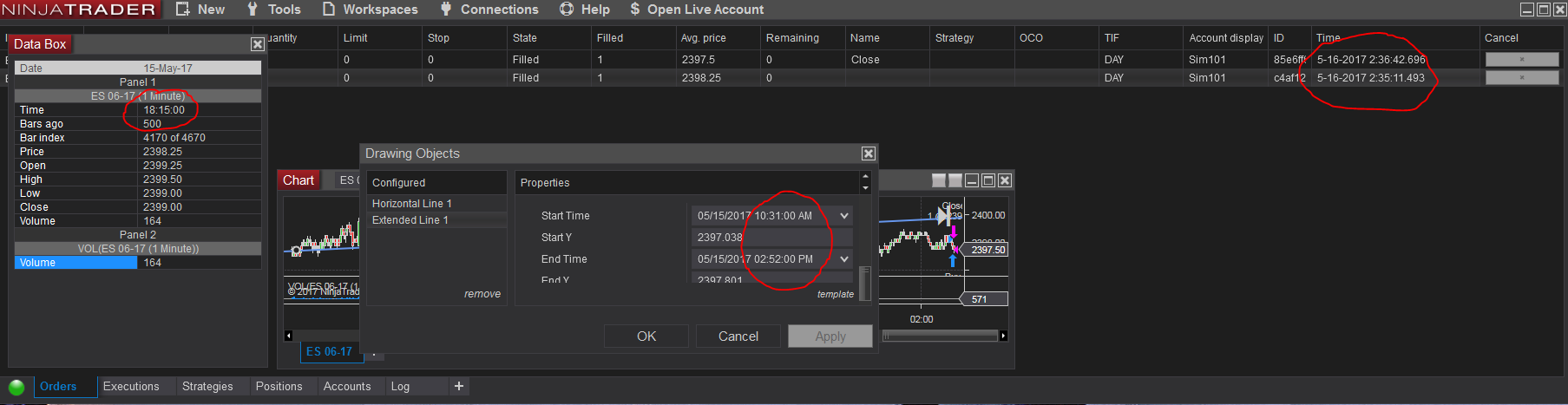Close the Drawing Objects dialog
Viewport: 1568px width, 405px height.
868,154
